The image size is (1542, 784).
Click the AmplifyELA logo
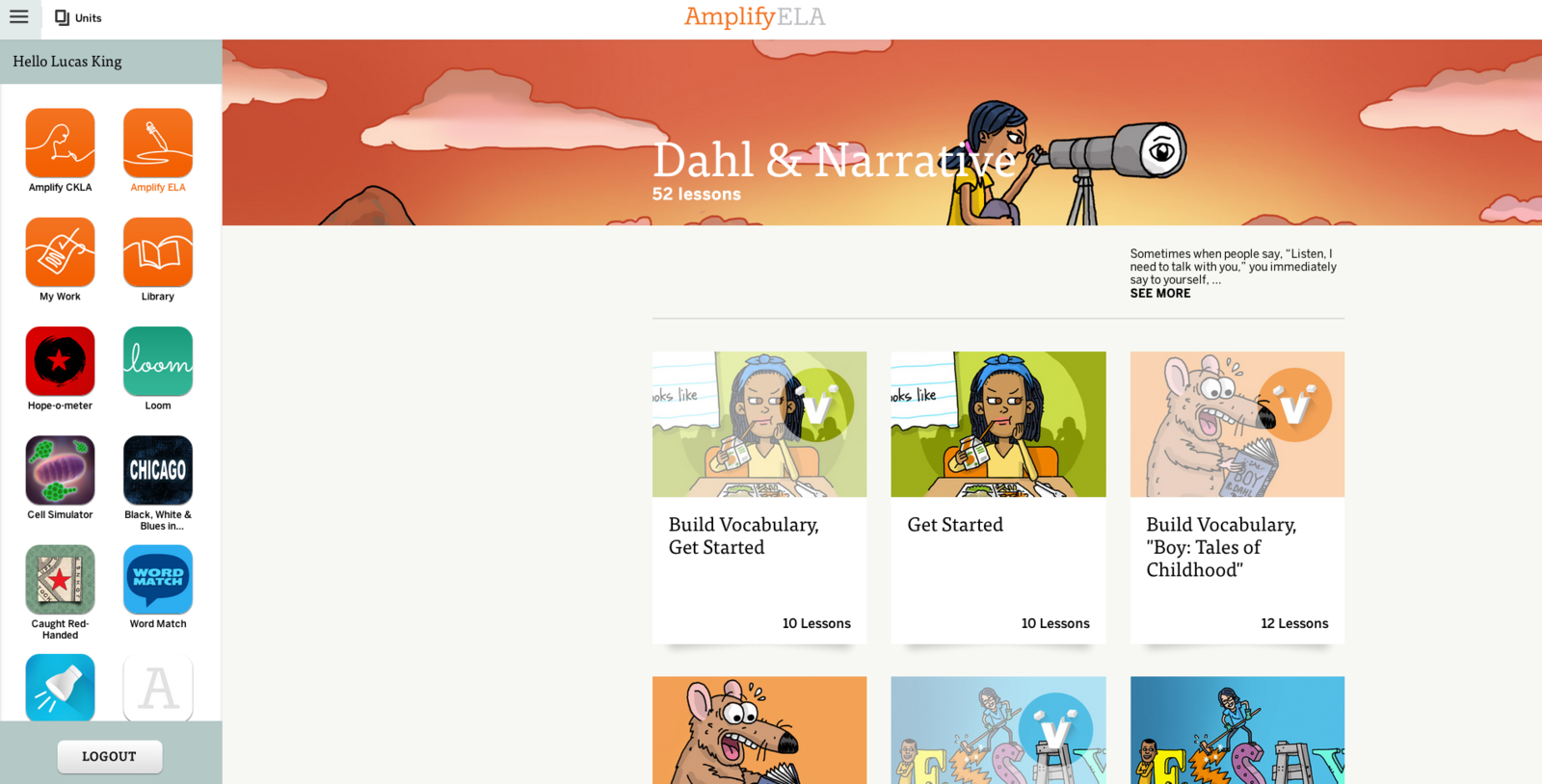[x=755, y=16]
